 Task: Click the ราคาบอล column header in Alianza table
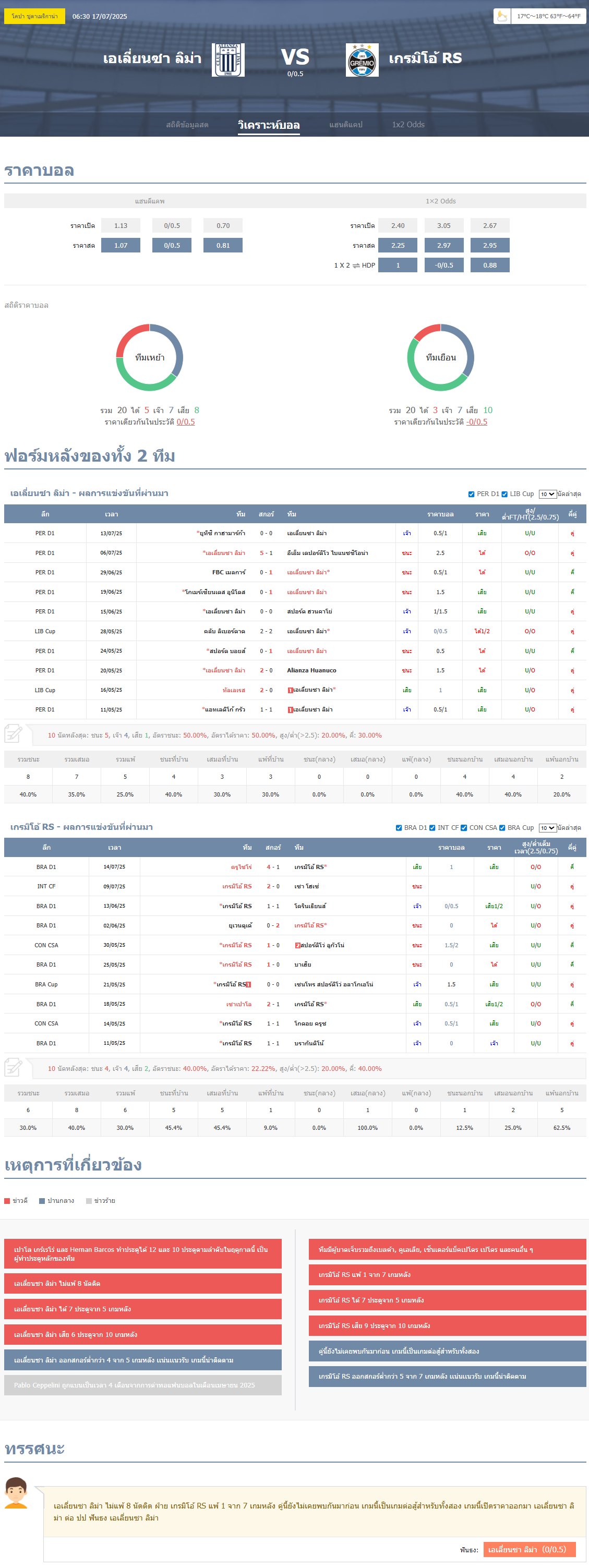440,514
